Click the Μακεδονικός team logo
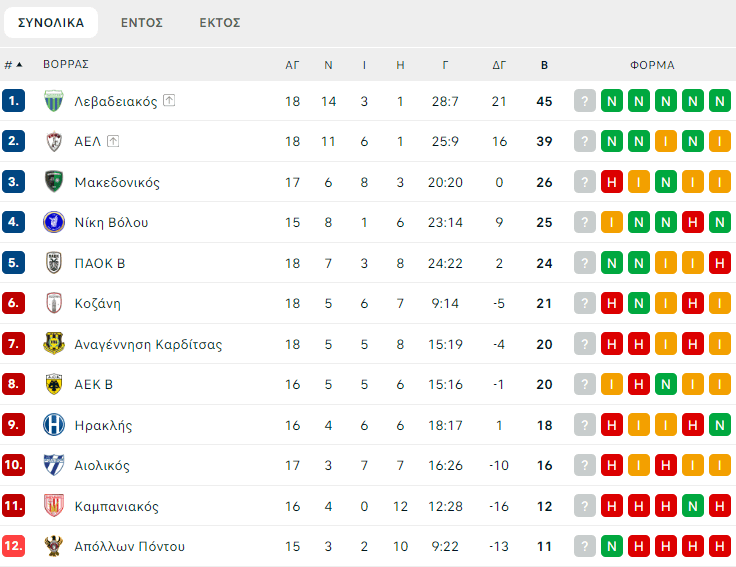736x567 pixels. 54,182
